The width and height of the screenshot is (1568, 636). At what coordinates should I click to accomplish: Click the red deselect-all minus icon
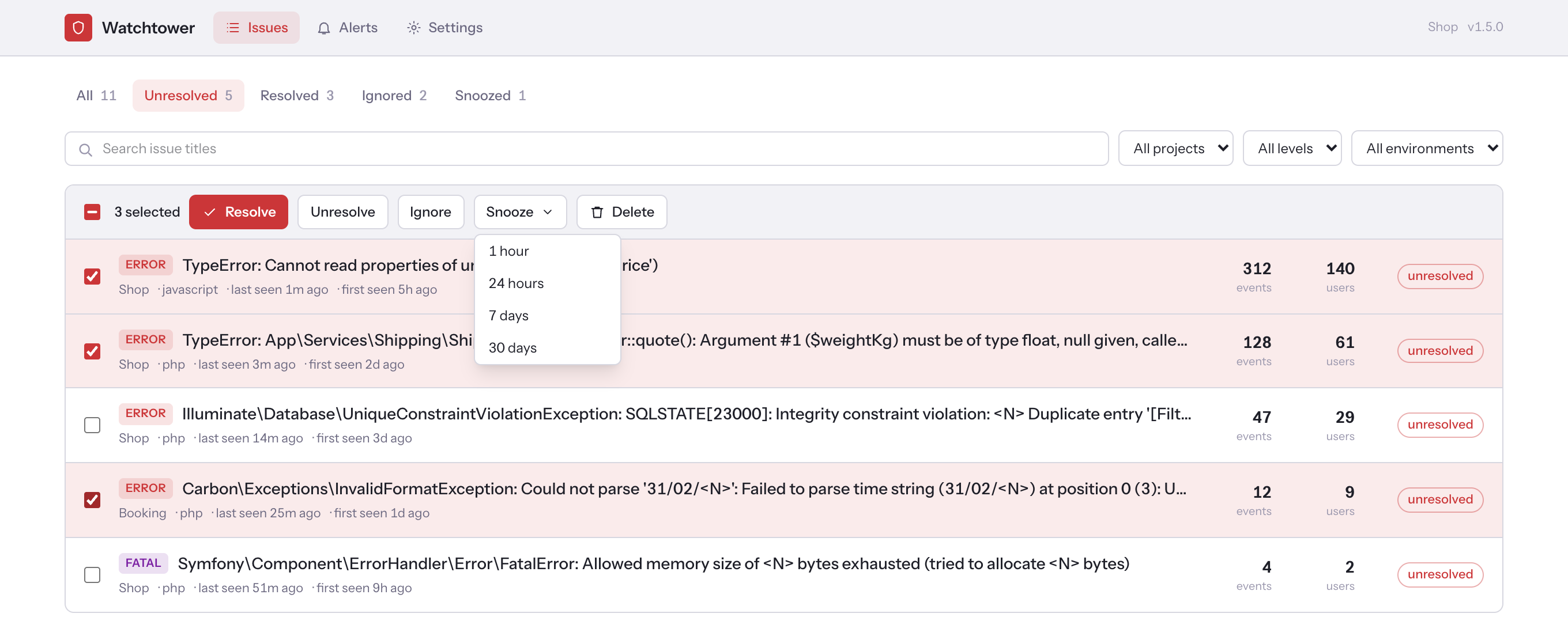(x=92, y=212)
